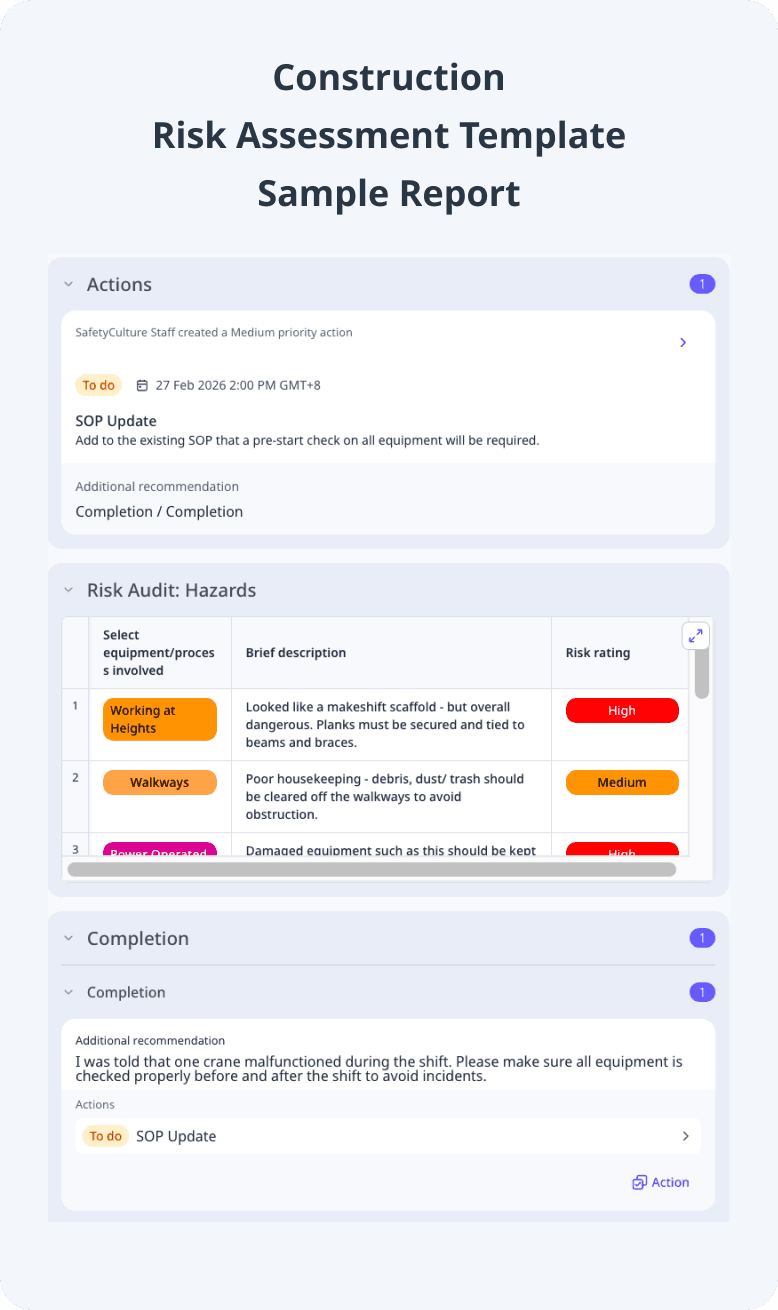Click the badge on the nested Completion section

(702, 992)
